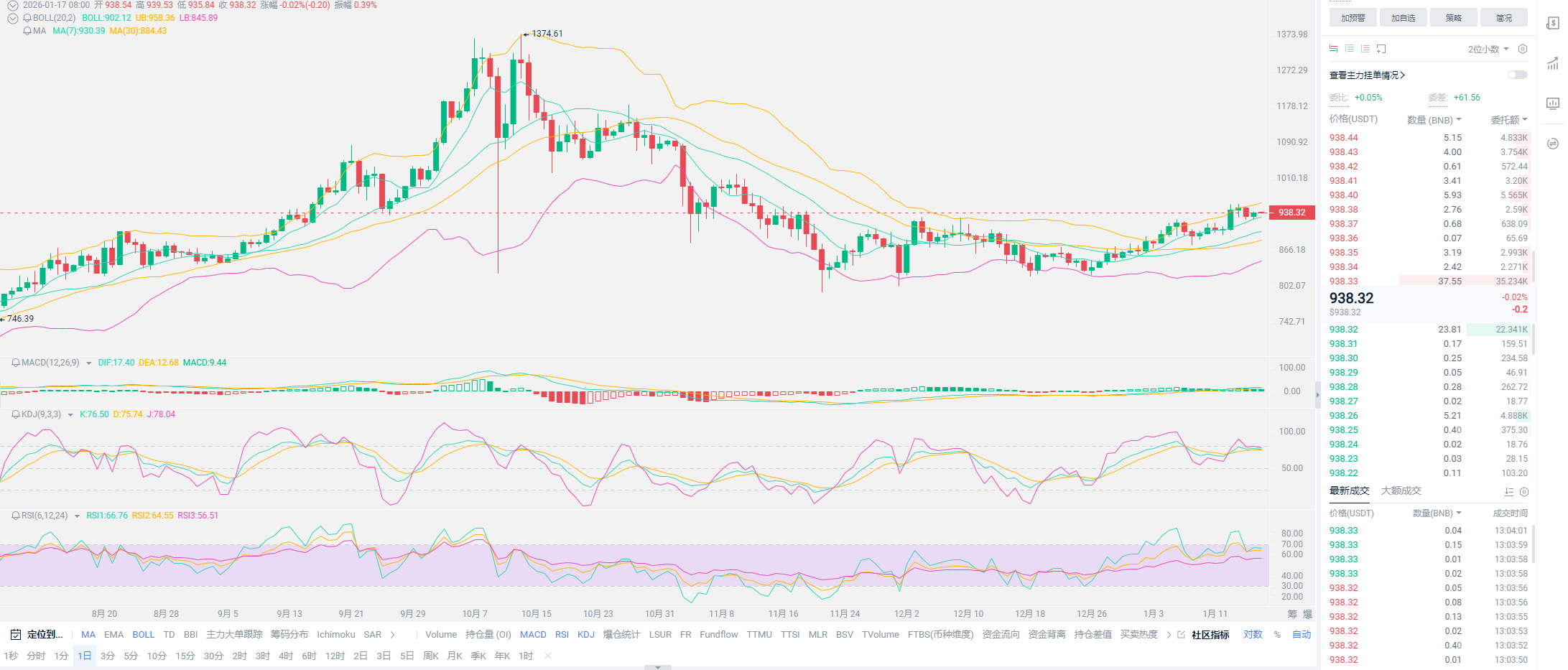Switch to the 大额成交 tab
The height and width of the screenshot is (670, 1568).
point(1401,490)
